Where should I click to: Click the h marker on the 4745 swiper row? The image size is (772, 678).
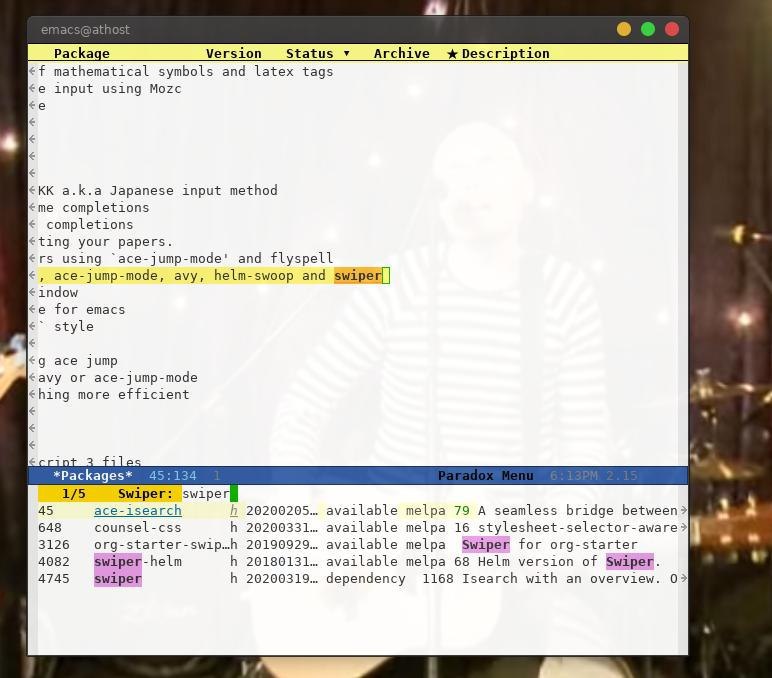point(234,579)
